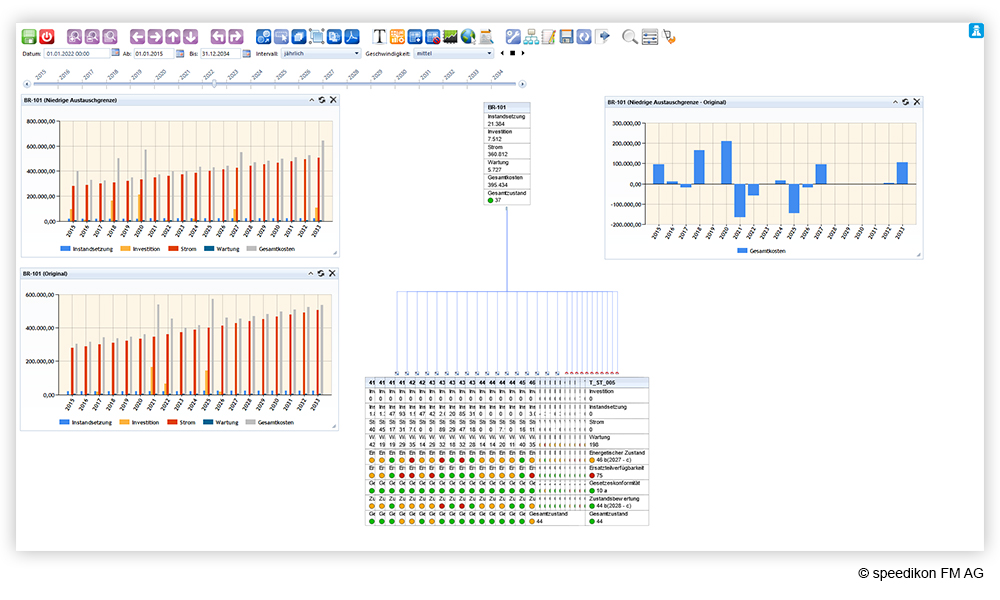Play timeline backward with left triangle

tap(503, 54)
